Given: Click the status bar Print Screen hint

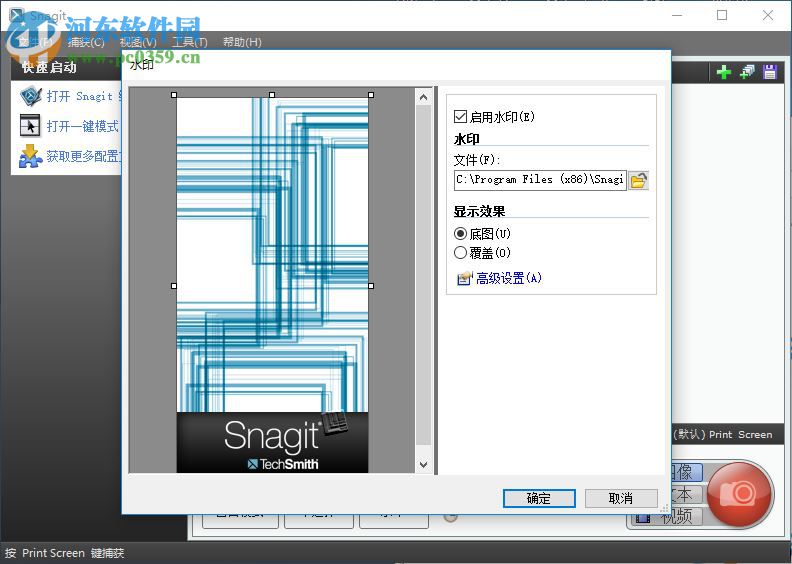Looking at the screenshot, I should (64, 553).
